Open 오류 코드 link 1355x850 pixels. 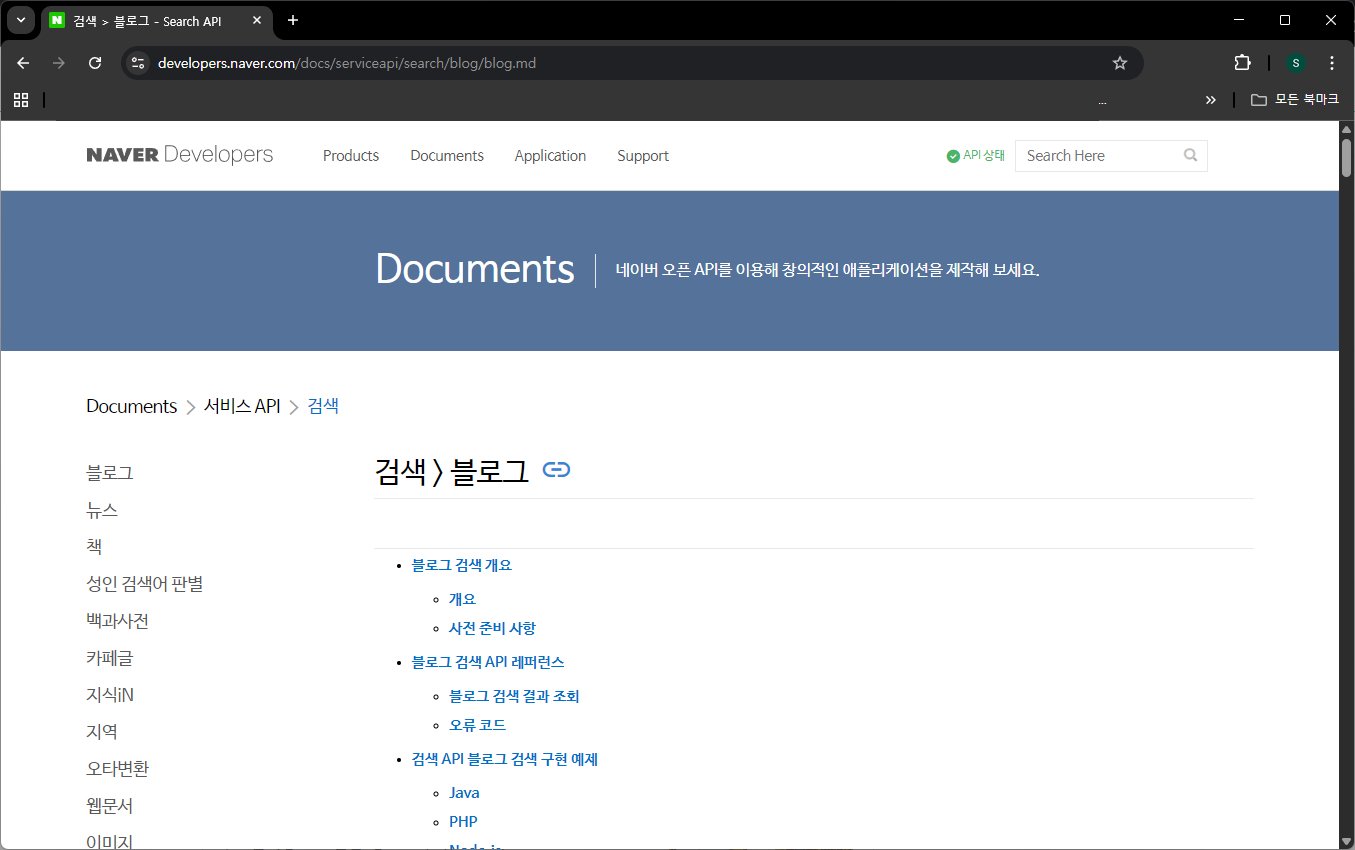(x=477, y=725)
